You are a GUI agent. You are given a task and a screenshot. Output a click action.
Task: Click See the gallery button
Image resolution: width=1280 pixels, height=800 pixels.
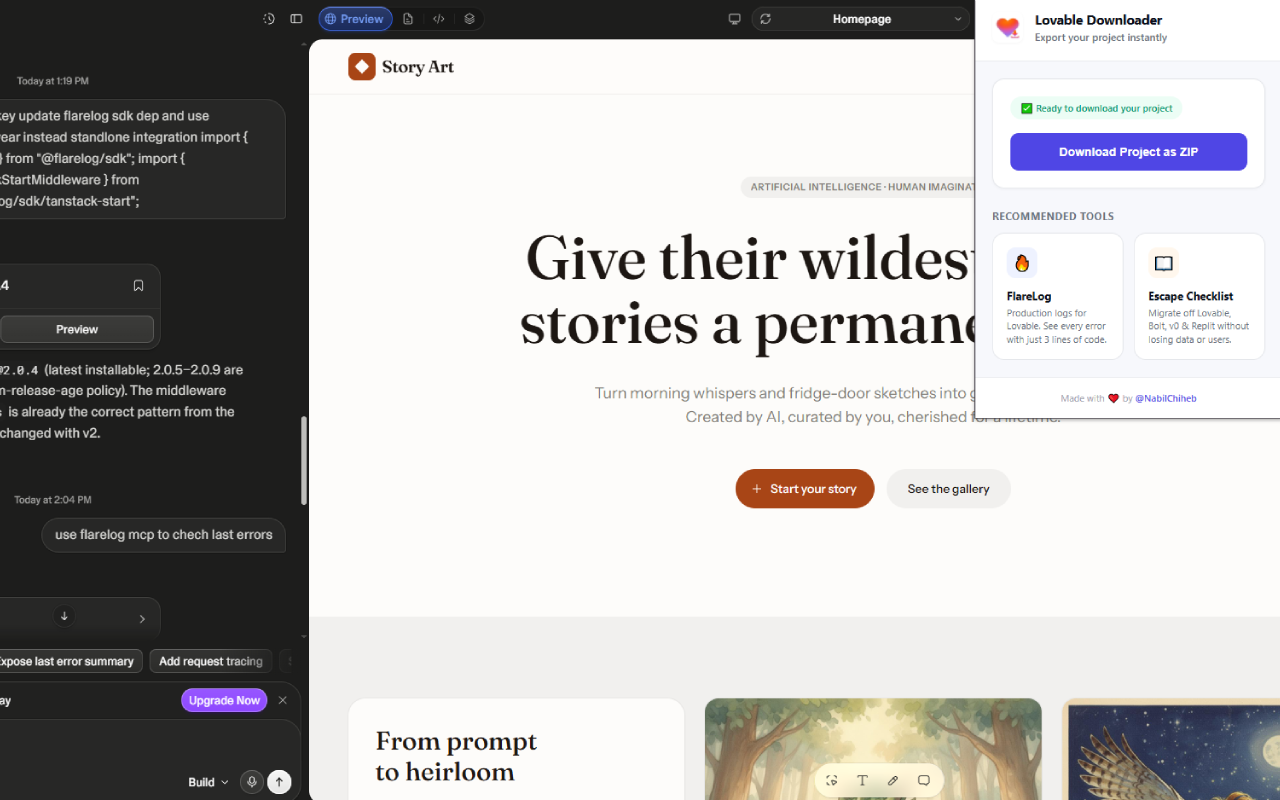(948, 489)
